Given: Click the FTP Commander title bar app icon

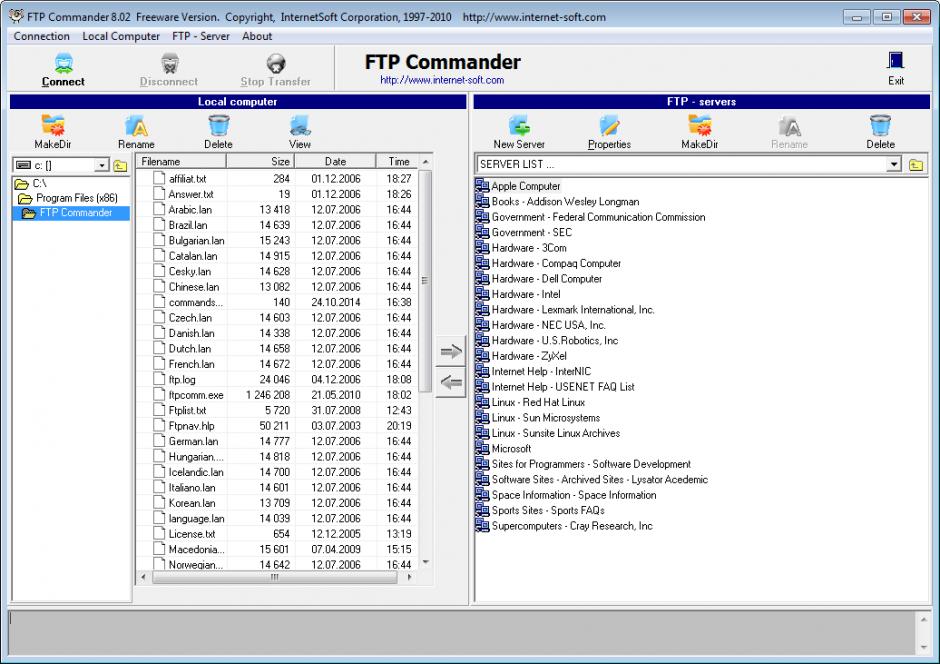Looking at the screenshot, I should [x=16, y=16].
